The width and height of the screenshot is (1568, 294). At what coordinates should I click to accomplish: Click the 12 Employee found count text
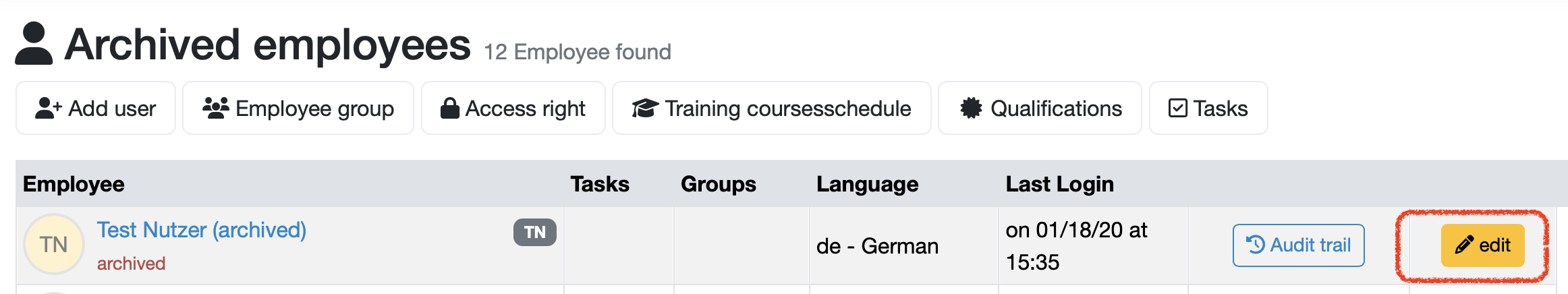tap(578, 52)
